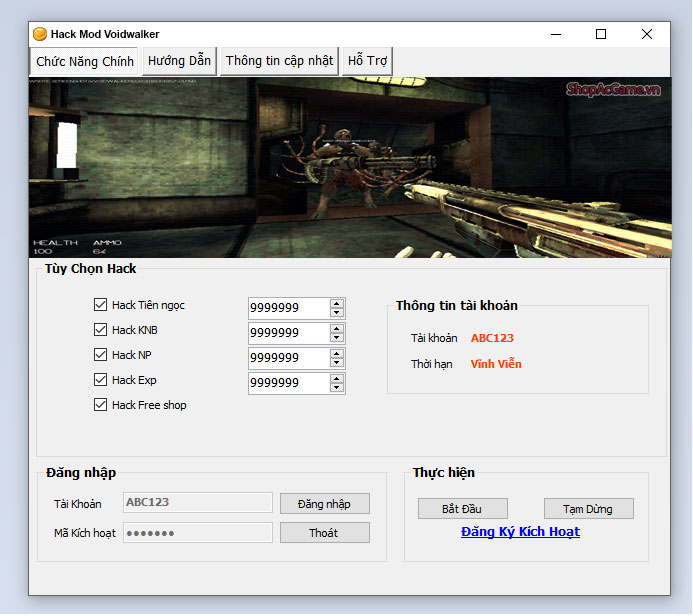The width and height of the screenshot is (693, 616).
Task: Open the Thông tin cập nhật tab
Action: coord(279,61)
